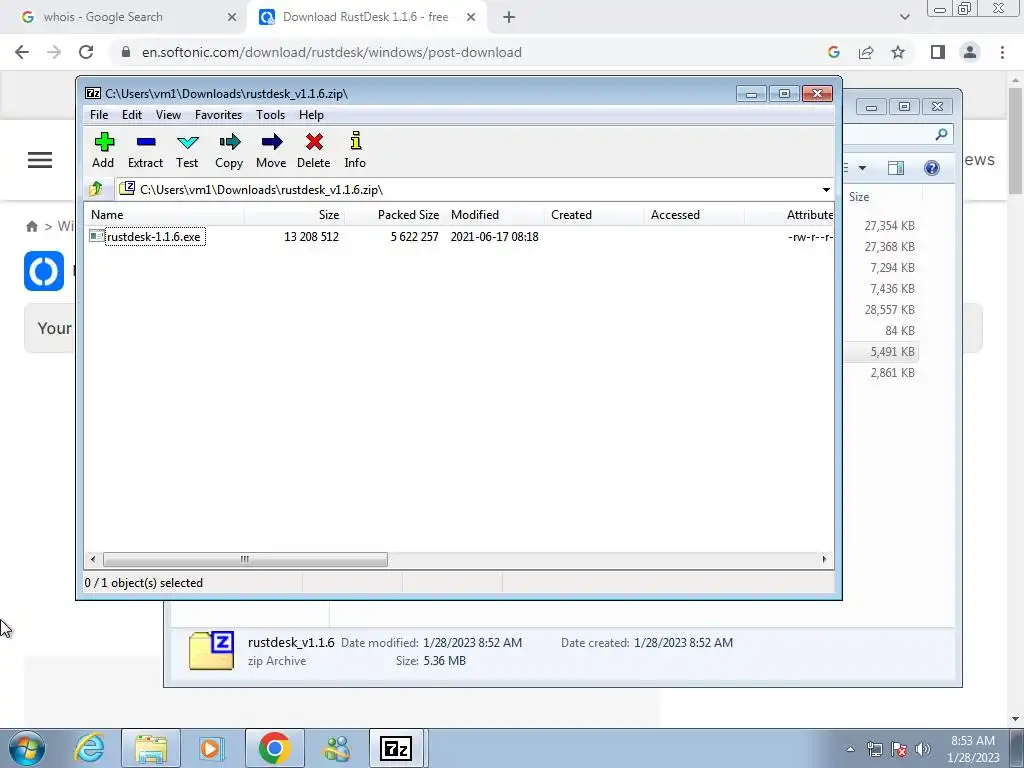
Task: Expand the 7-Zip address path dropdown
Action: (826, 190)
